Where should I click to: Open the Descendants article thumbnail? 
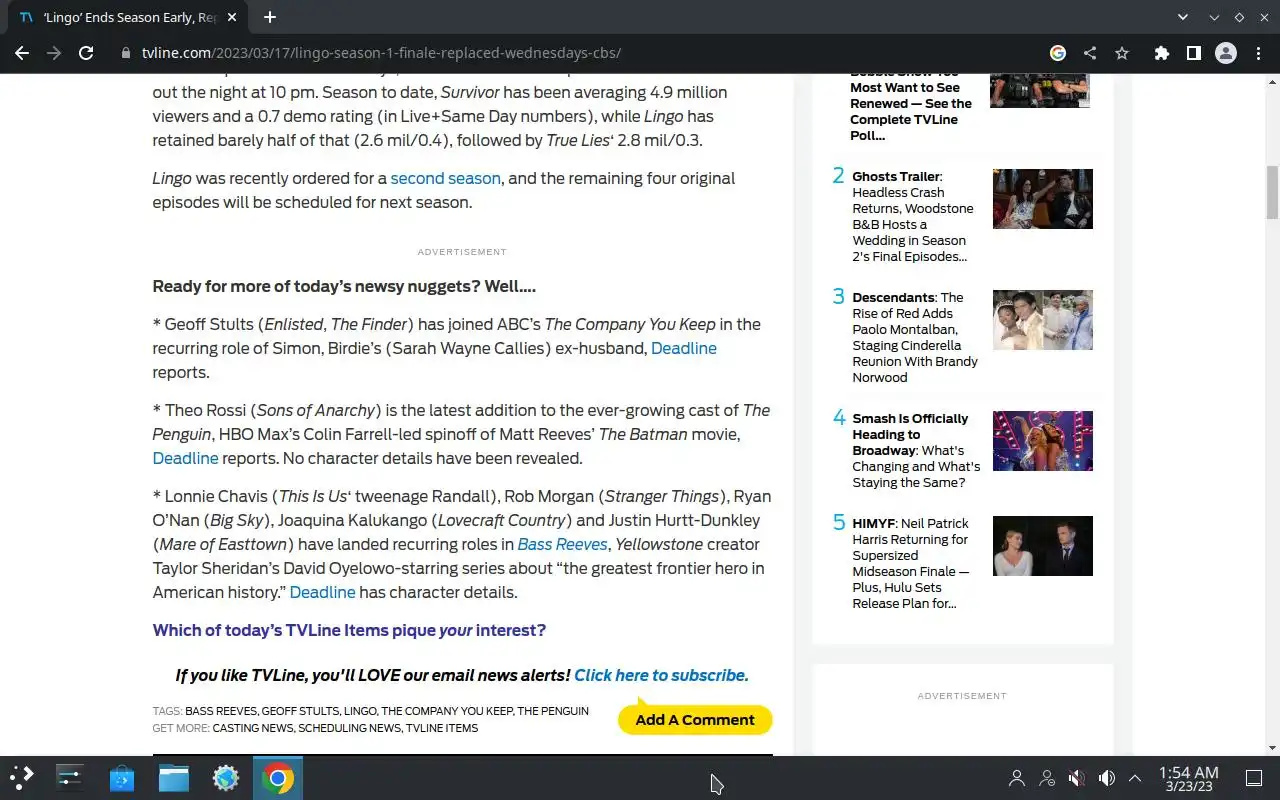click(1042, 319)
